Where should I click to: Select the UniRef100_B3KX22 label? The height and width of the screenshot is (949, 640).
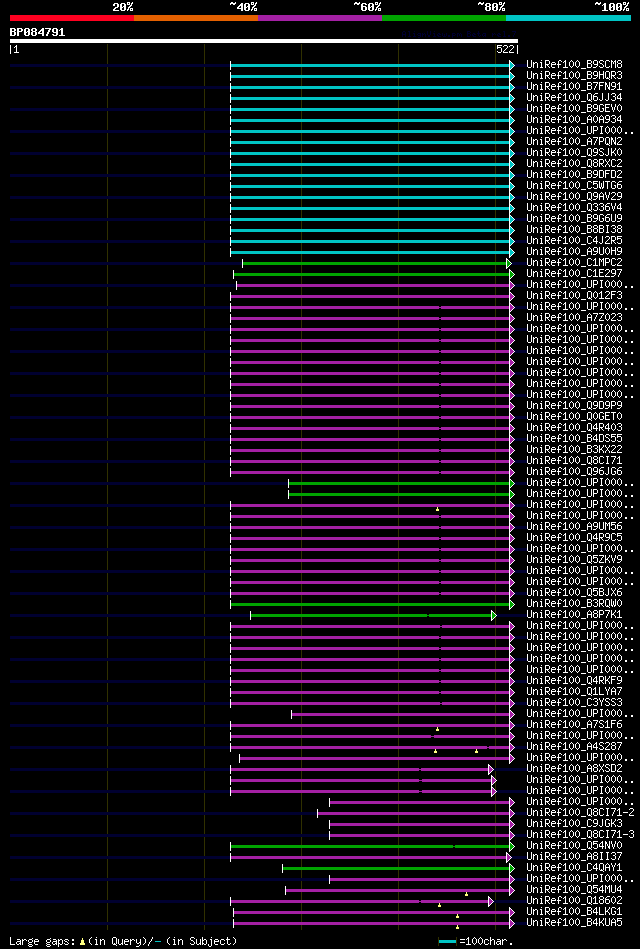574,450
